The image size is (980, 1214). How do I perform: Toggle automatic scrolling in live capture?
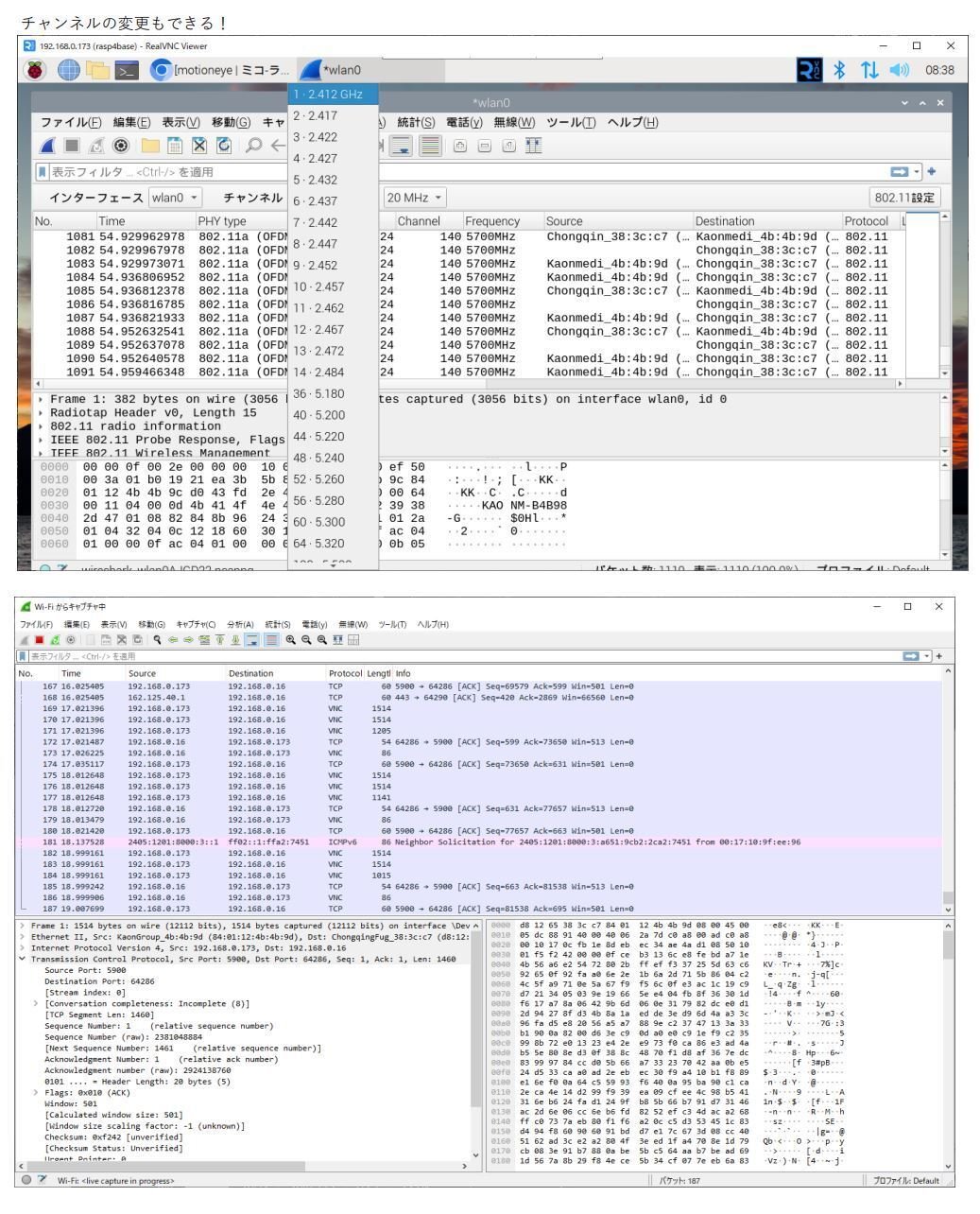[252, 639]
